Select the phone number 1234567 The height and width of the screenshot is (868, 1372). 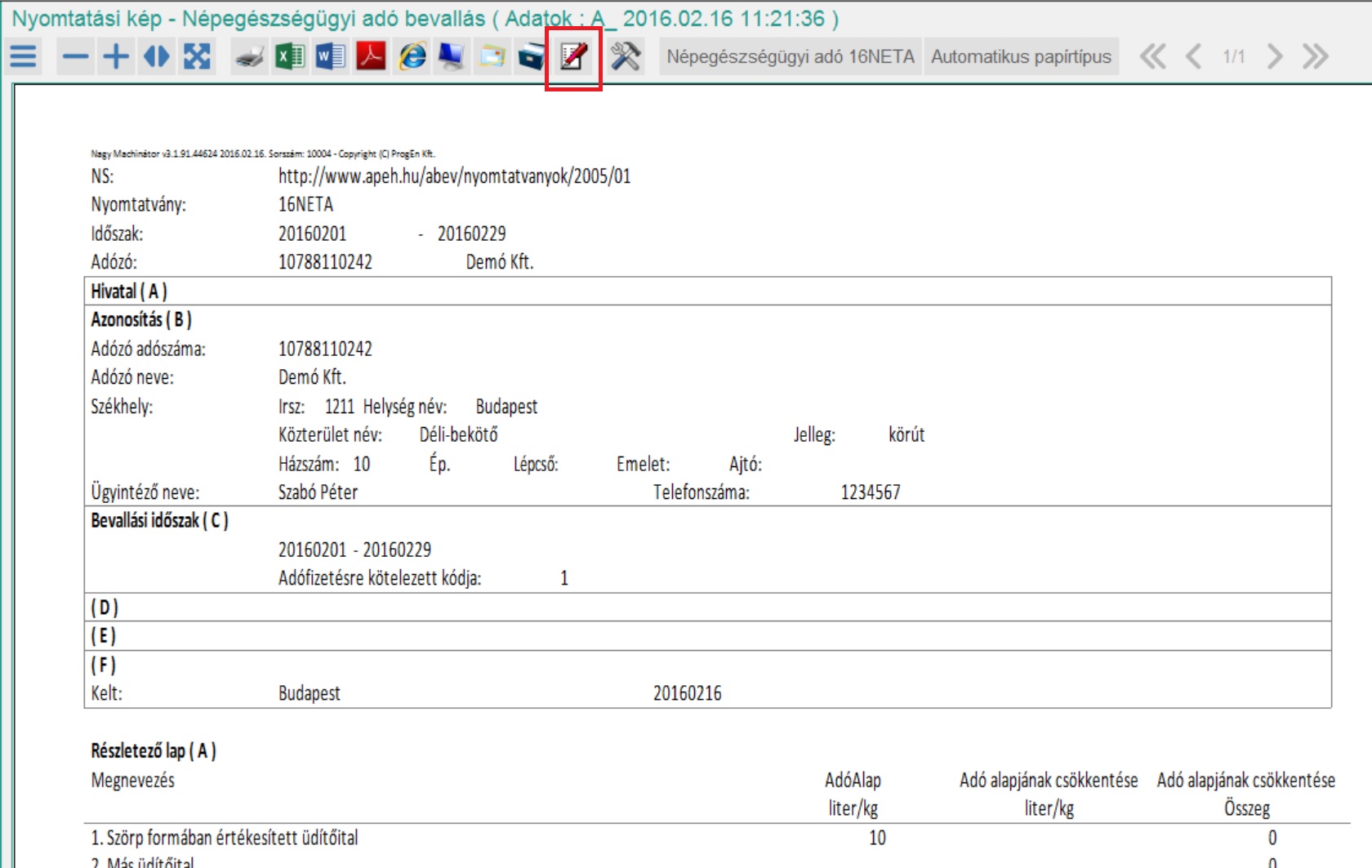tap(871, 492)
